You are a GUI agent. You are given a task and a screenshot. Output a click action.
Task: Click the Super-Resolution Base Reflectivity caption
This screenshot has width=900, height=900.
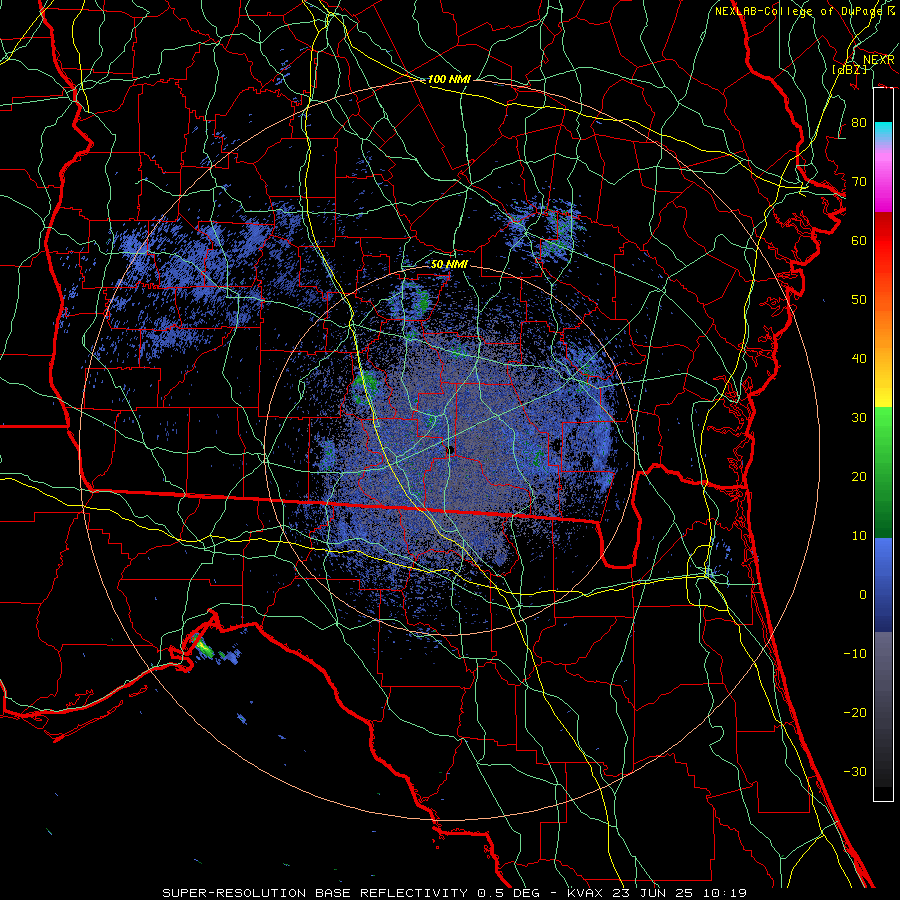pyautogui.click(x=454, y=893)
